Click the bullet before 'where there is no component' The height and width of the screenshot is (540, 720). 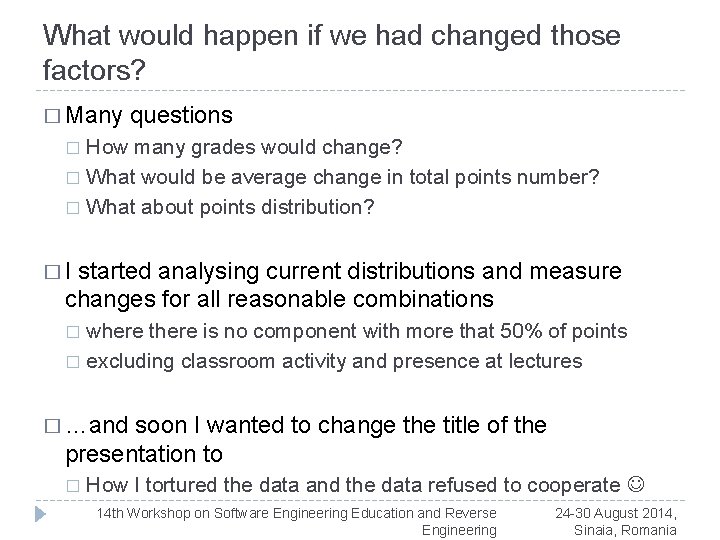pos(72,333)
